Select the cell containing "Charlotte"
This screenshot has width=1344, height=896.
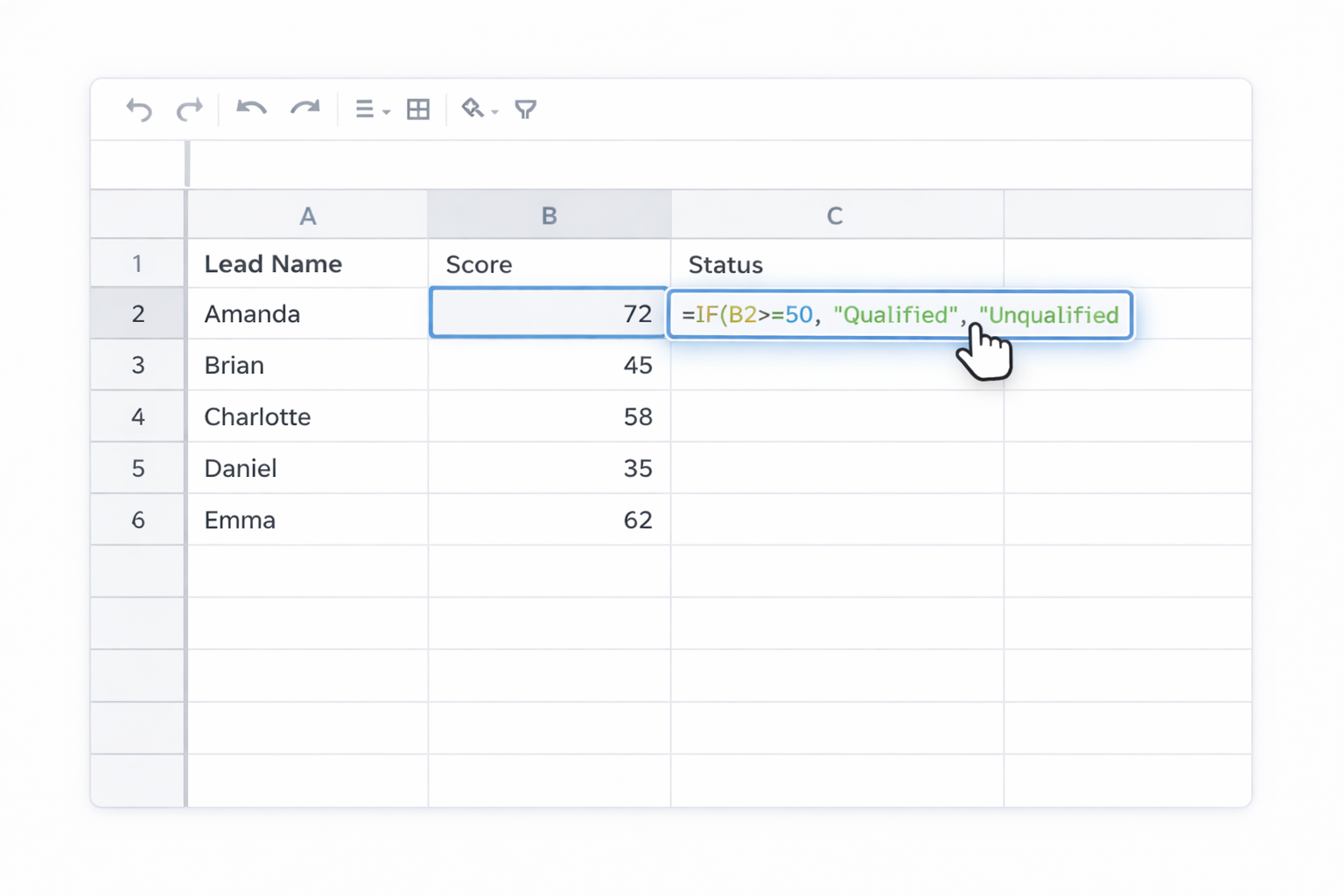tap(307, 416)
